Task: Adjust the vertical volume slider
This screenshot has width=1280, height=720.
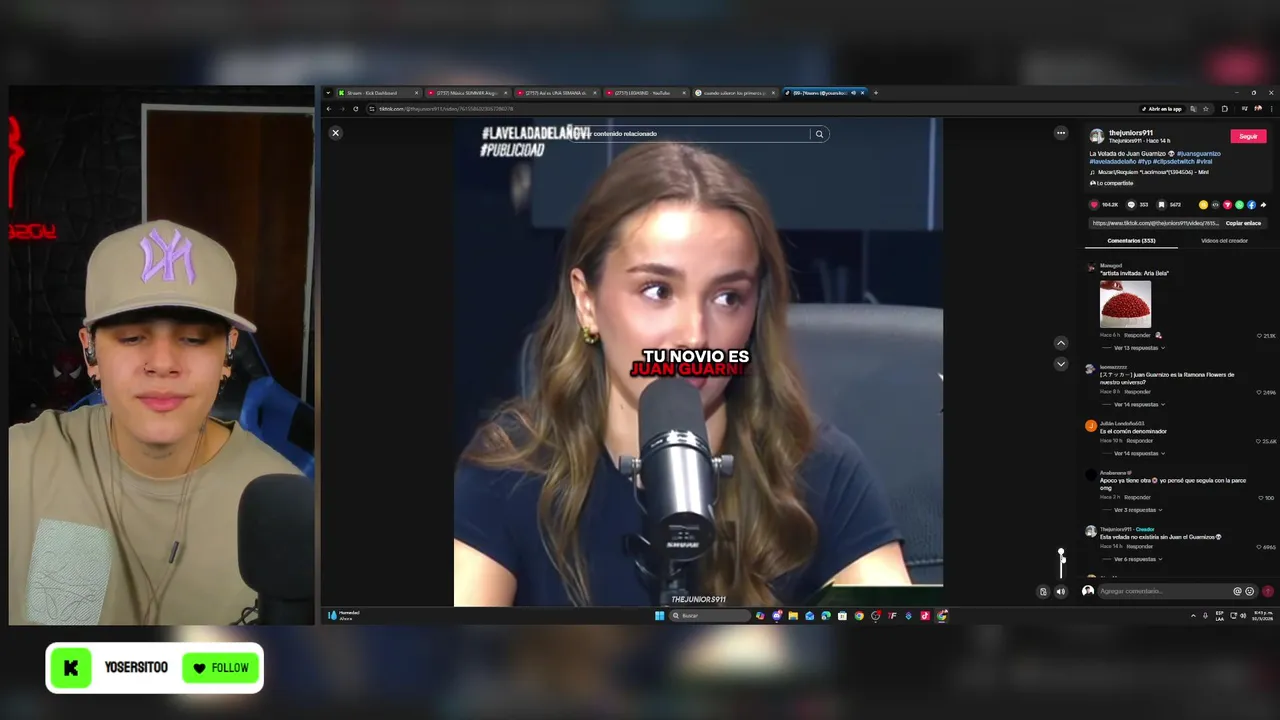Action: 1061,563
